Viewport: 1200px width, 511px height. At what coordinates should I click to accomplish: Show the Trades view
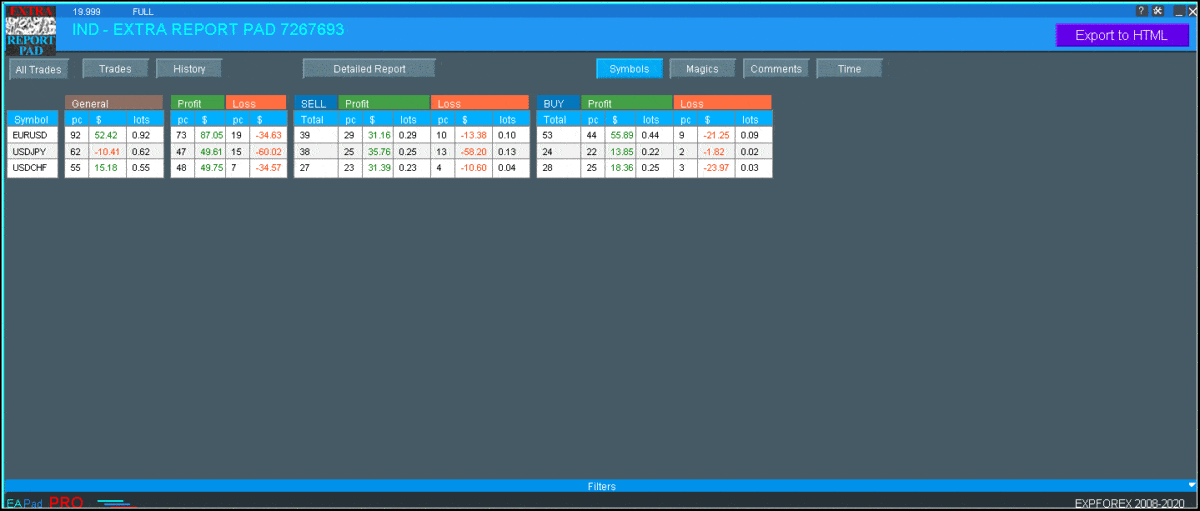coord(115,69)
